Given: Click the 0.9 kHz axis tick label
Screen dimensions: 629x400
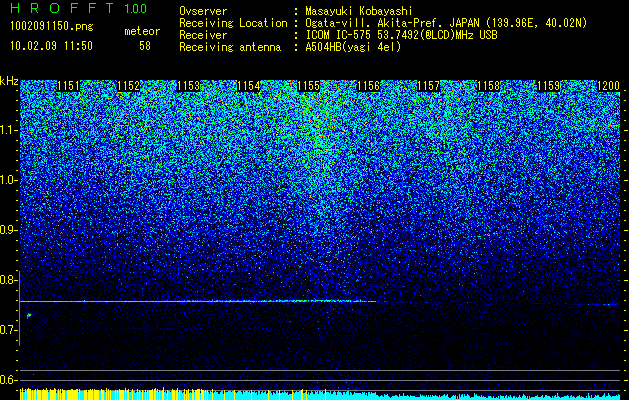Looking at the screenshot, I should point(9,230).
